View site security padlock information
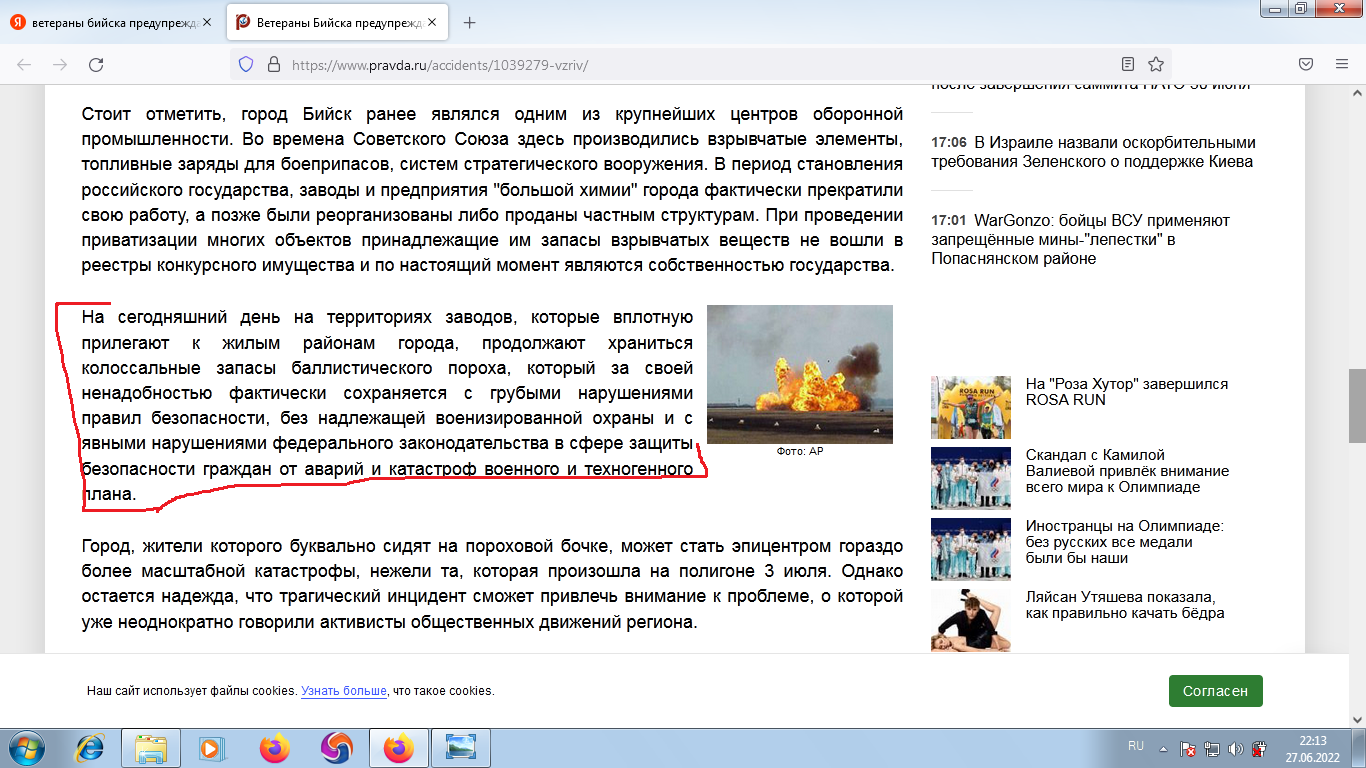1366x768 pixels. [272, 65]
